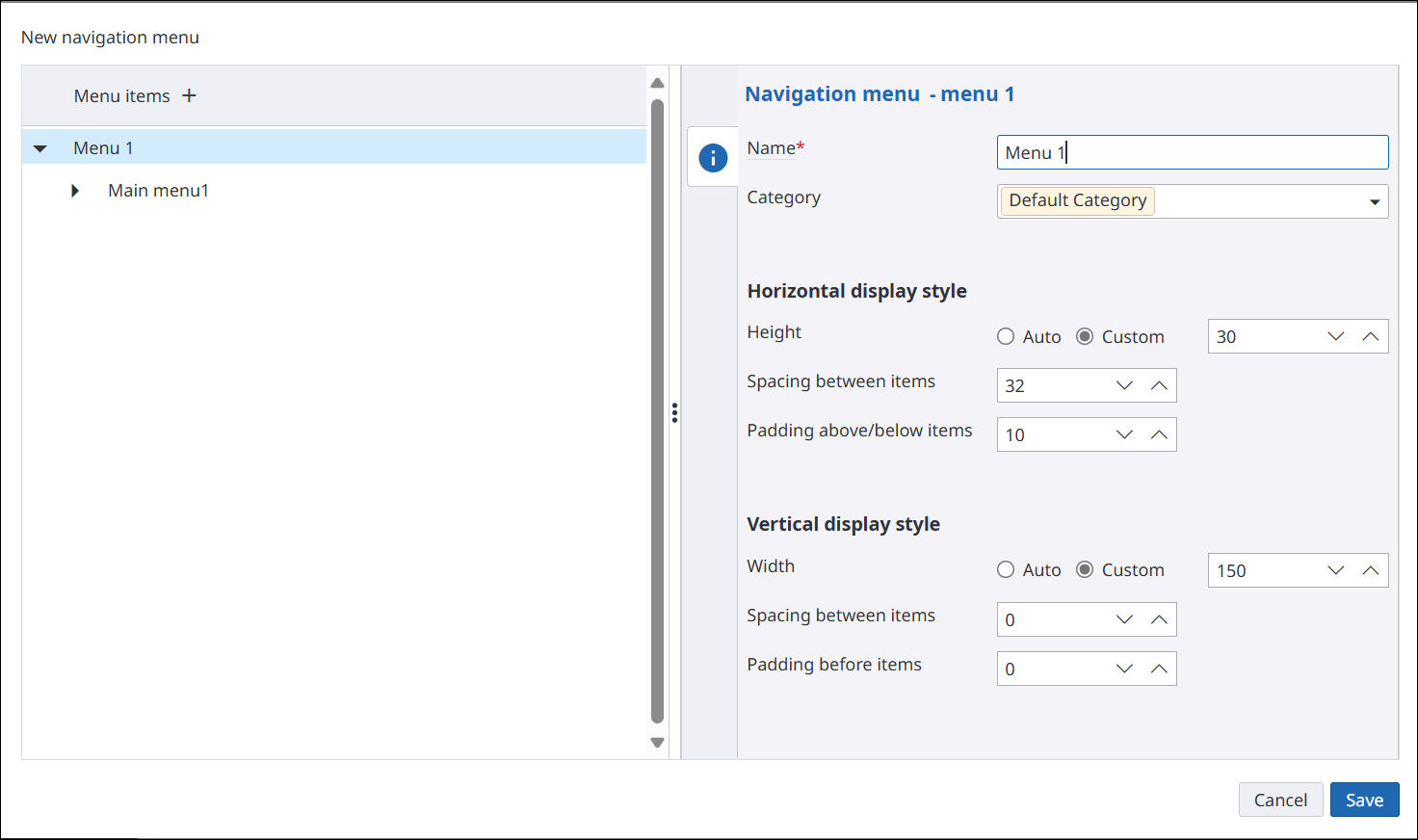Decrease Padding before items value
The image size is (1418, 840).
point(1124,669)
